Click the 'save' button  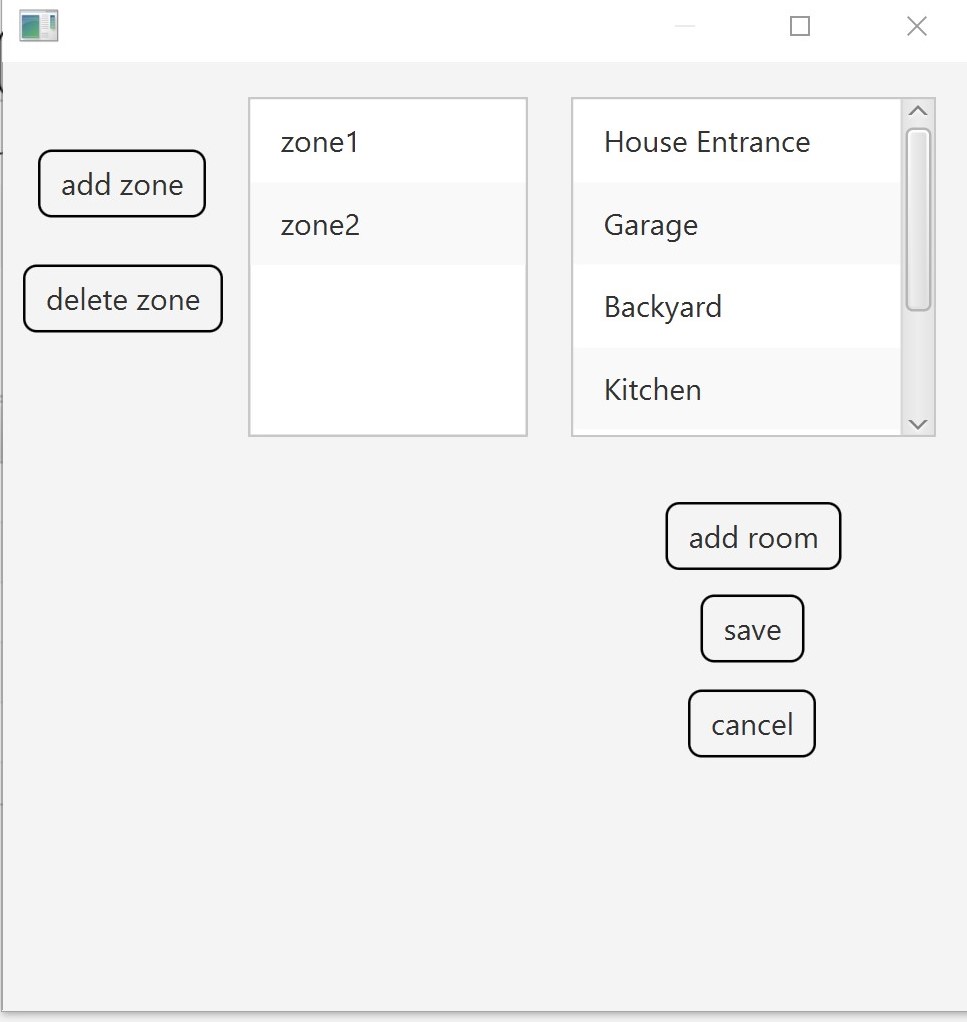point(751,629)
